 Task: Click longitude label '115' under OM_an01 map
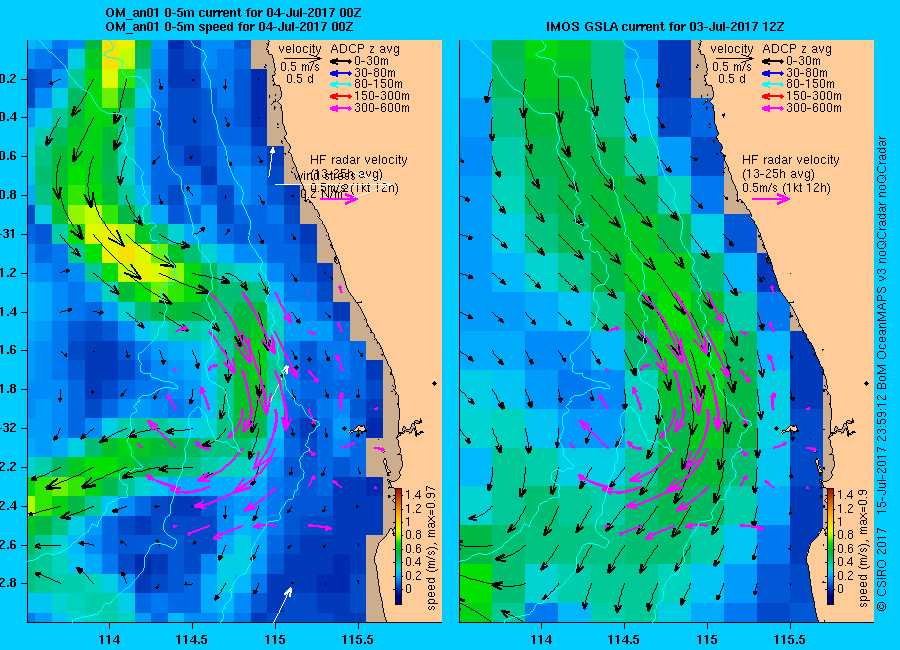pos(275,639)
